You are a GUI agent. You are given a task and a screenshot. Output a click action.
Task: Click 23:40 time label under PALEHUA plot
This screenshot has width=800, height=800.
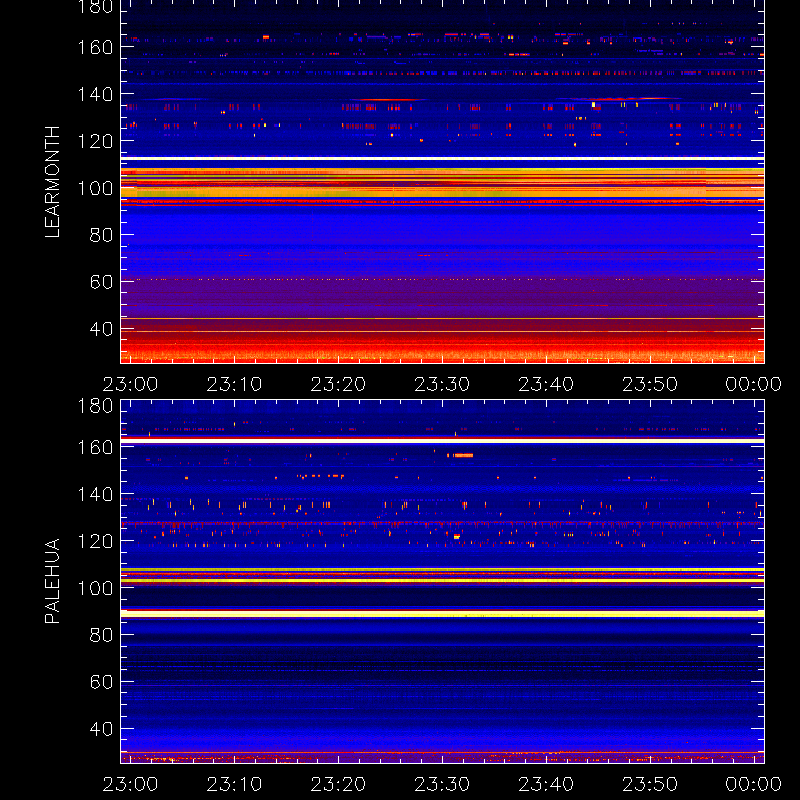coord(546,784)
